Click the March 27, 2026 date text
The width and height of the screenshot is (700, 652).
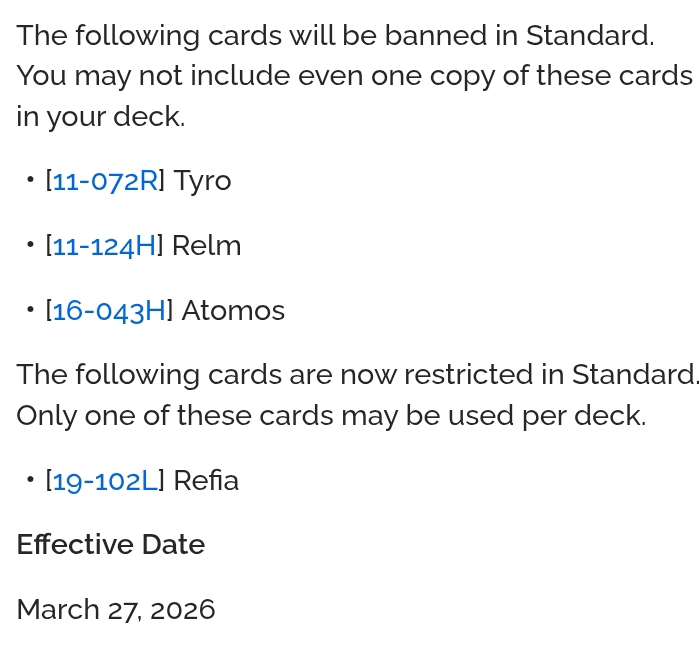116,610
